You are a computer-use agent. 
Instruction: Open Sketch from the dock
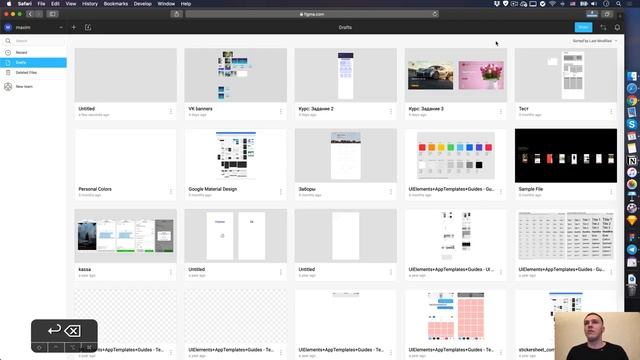coord(632,220)
